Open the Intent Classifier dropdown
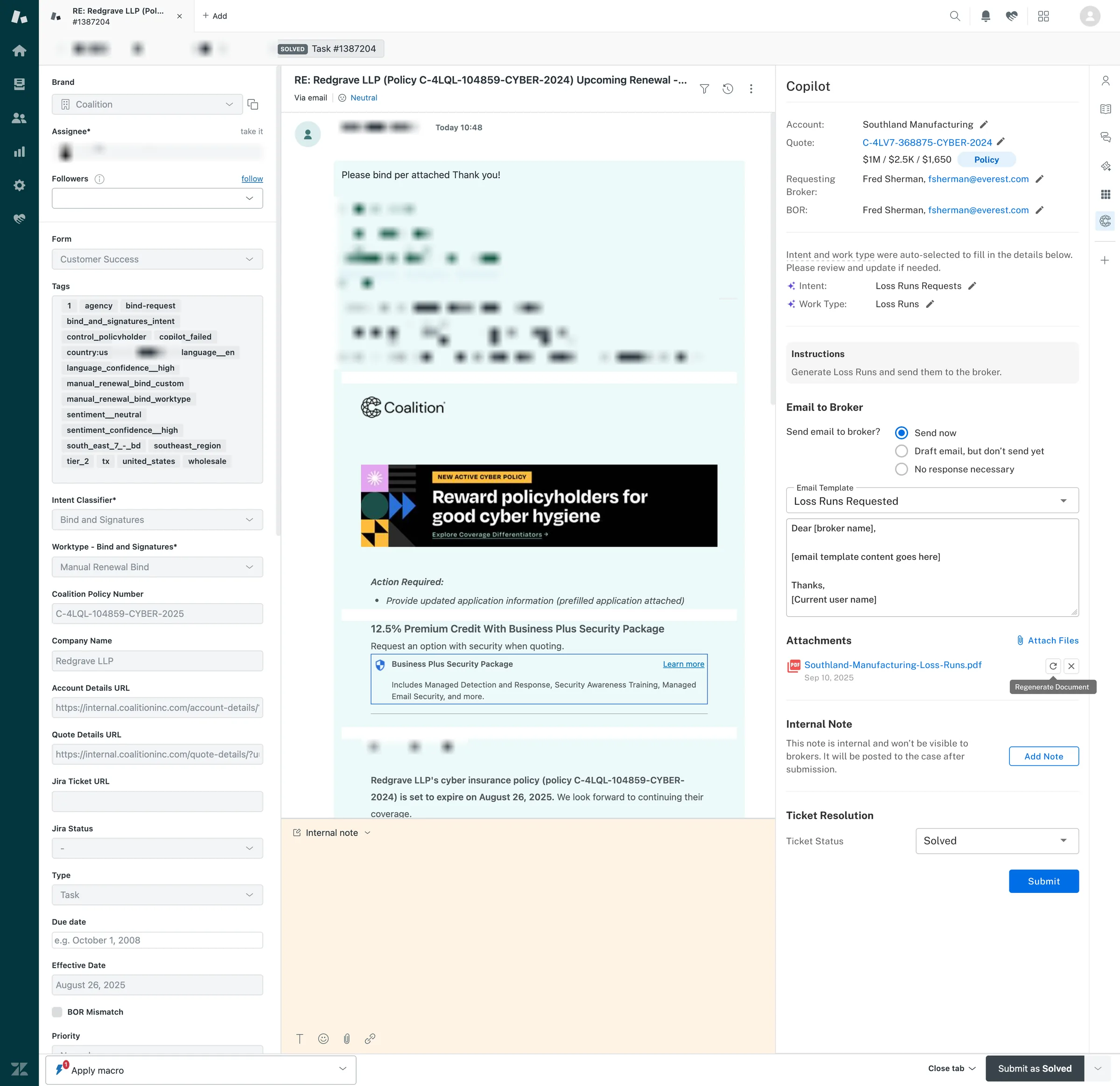This screenshot has width=1120, height=1086. 157,520
